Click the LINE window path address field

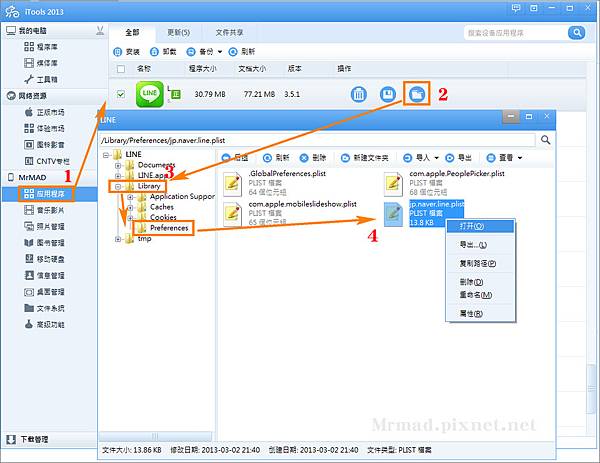(x=317, y=140)
